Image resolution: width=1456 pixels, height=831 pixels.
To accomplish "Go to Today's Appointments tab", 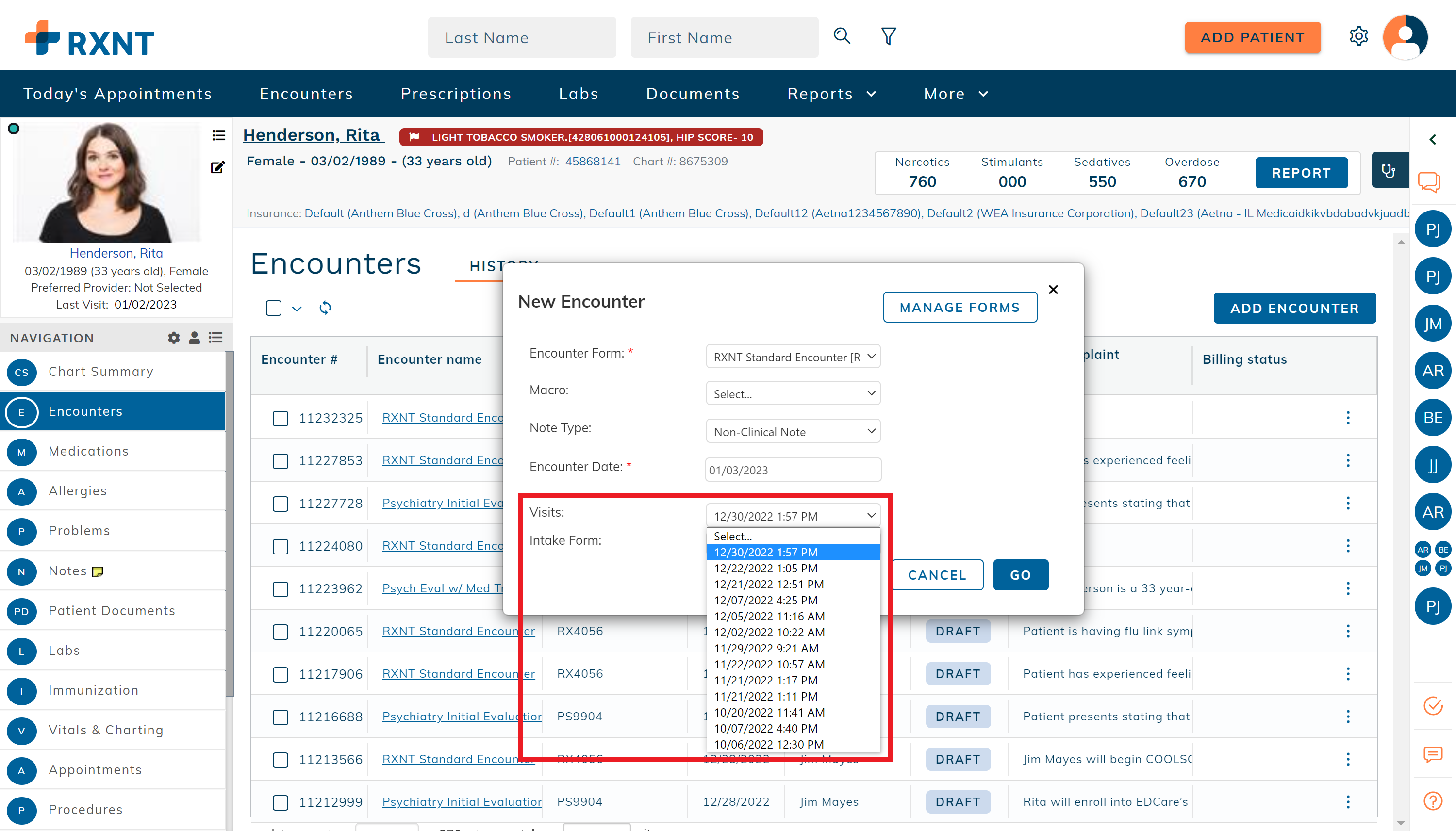I will (x=117, y=94).
